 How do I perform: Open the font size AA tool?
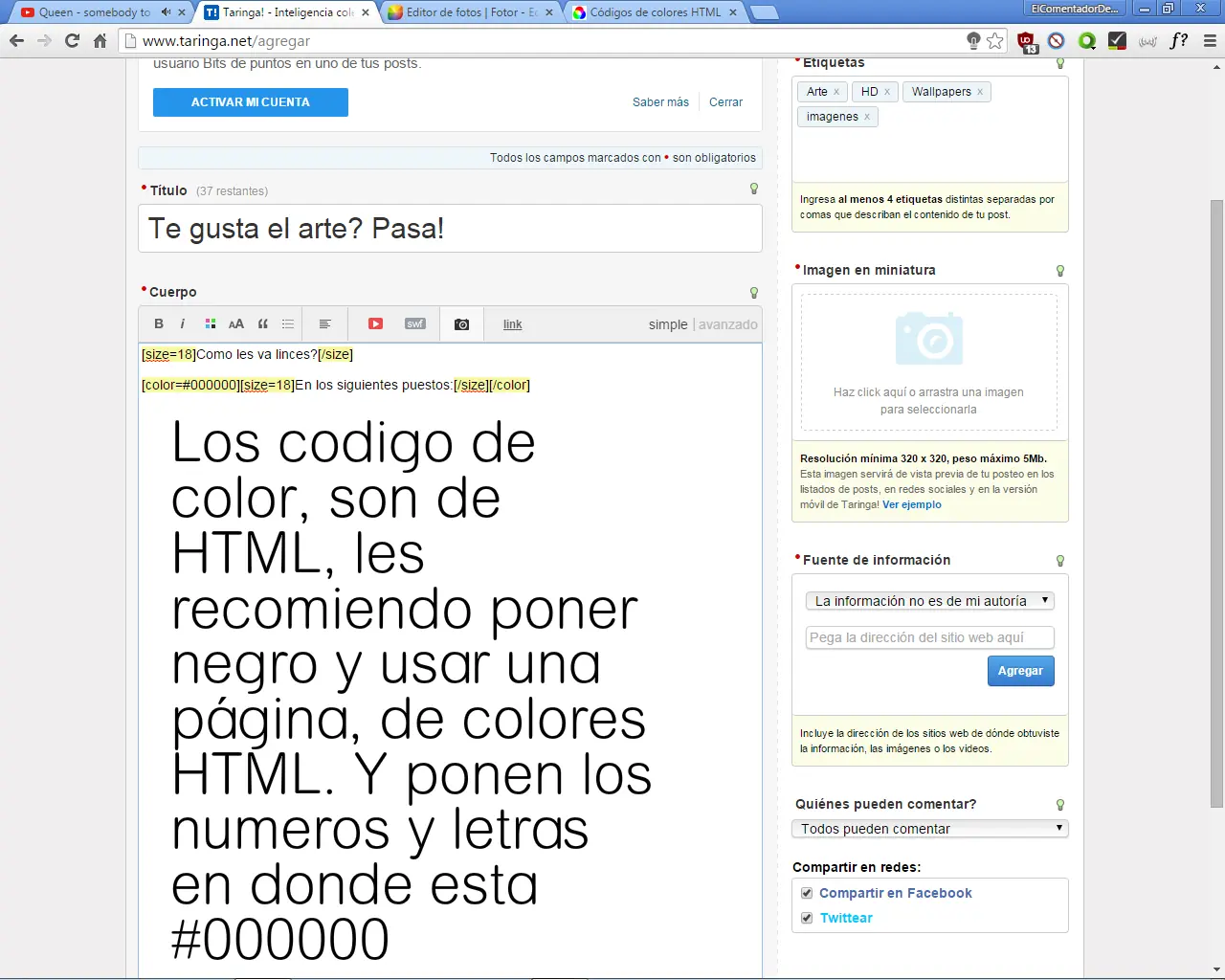(236, 323)
